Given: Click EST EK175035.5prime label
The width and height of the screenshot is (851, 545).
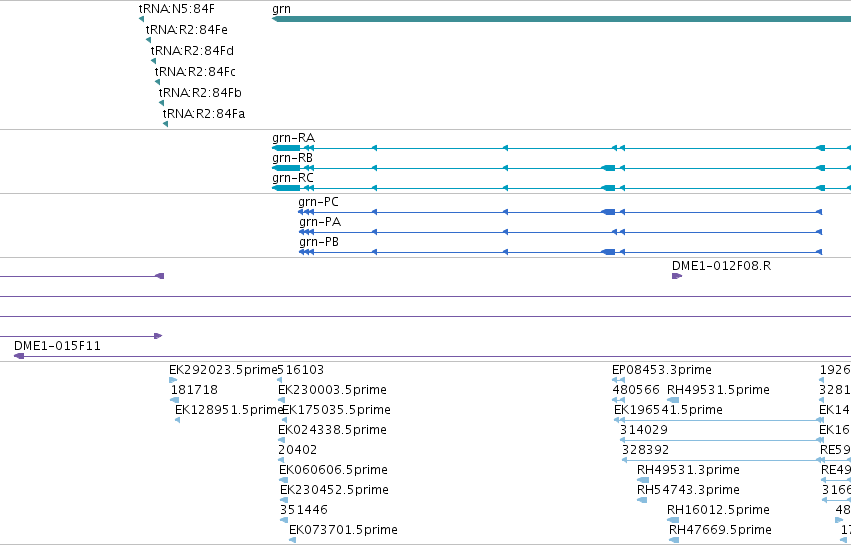Looking at the screenshot, I should (x=336, y=410).
